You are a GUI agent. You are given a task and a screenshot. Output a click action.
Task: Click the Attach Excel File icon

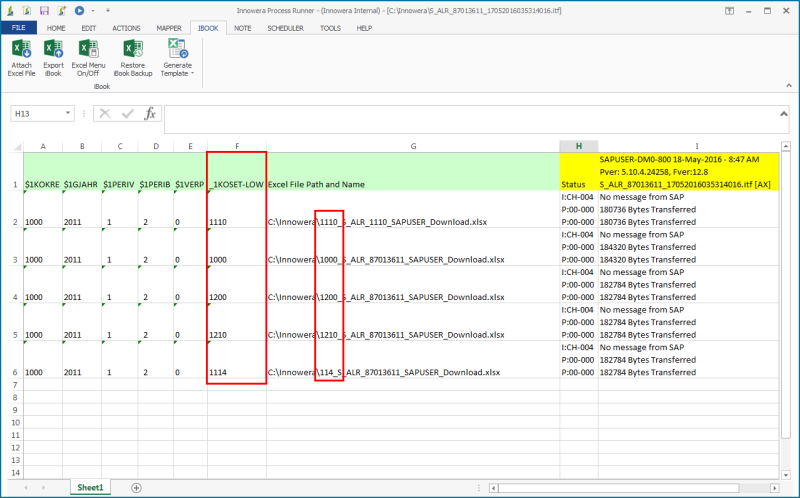point(21,57)
